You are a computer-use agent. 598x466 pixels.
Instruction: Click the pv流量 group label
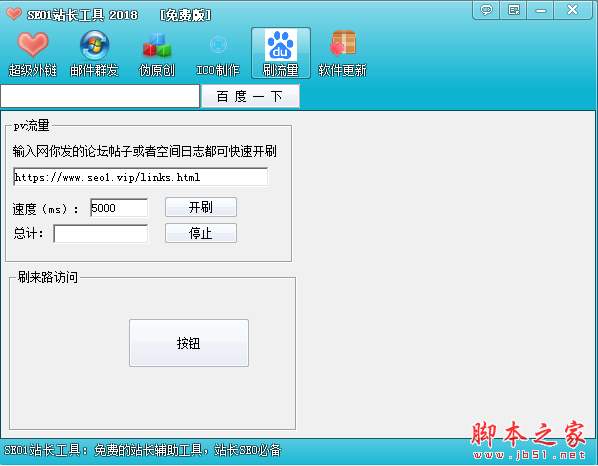coord(31,125)
